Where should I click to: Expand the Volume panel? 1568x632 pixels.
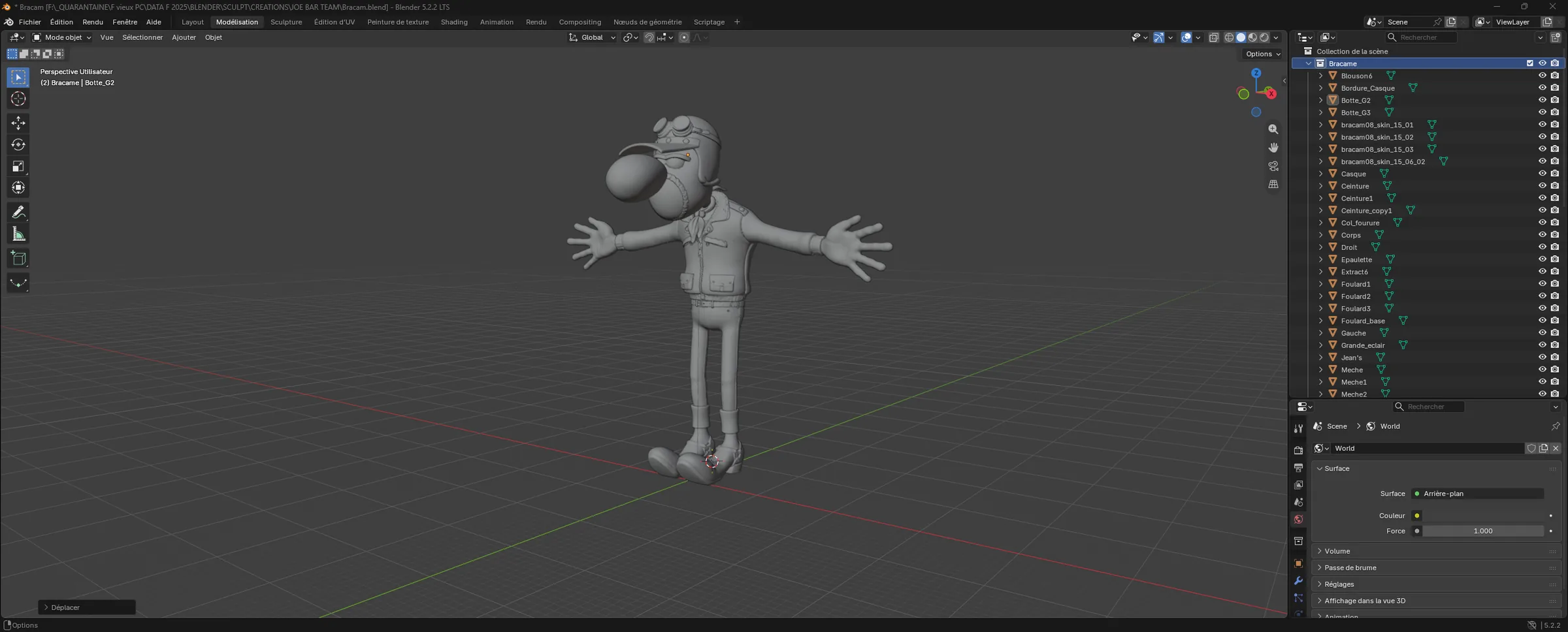coord(1436,551)
